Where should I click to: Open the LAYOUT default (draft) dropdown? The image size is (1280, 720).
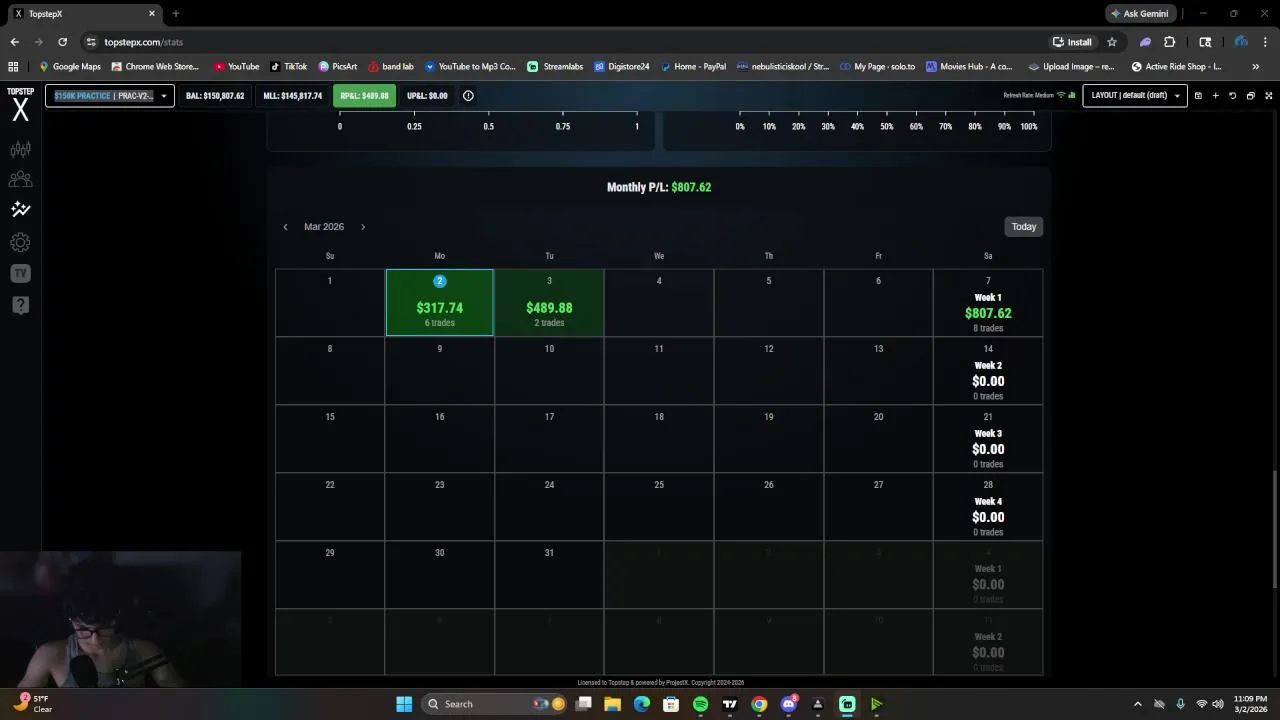(x=1136, y=96)
